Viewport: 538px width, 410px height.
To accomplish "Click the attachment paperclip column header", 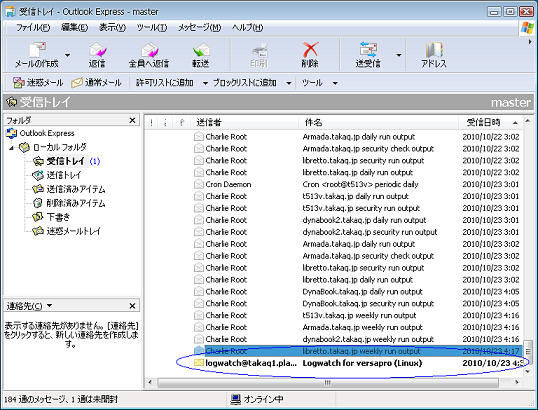I will pos(165,122).
